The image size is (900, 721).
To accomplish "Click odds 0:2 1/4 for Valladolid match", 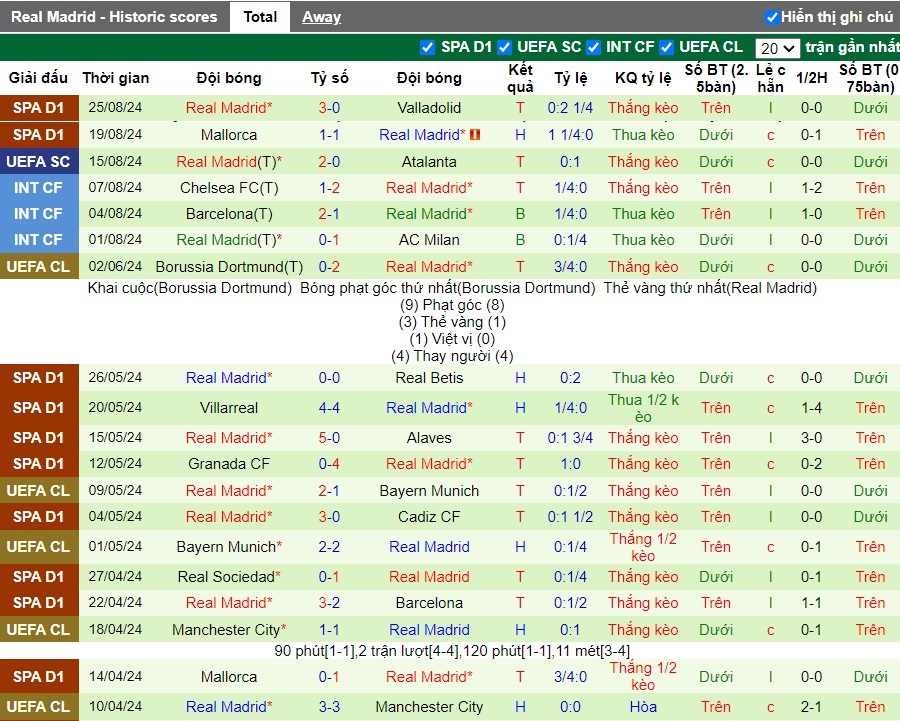I will click(x=570, y=108).
